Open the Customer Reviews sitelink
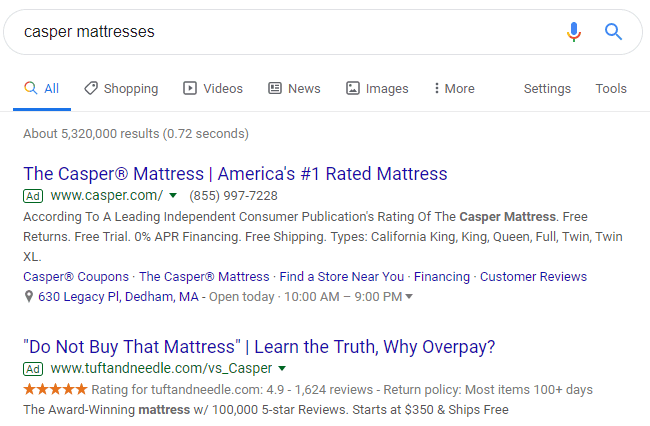The image size is (650, 426). (x=534, y=277)
